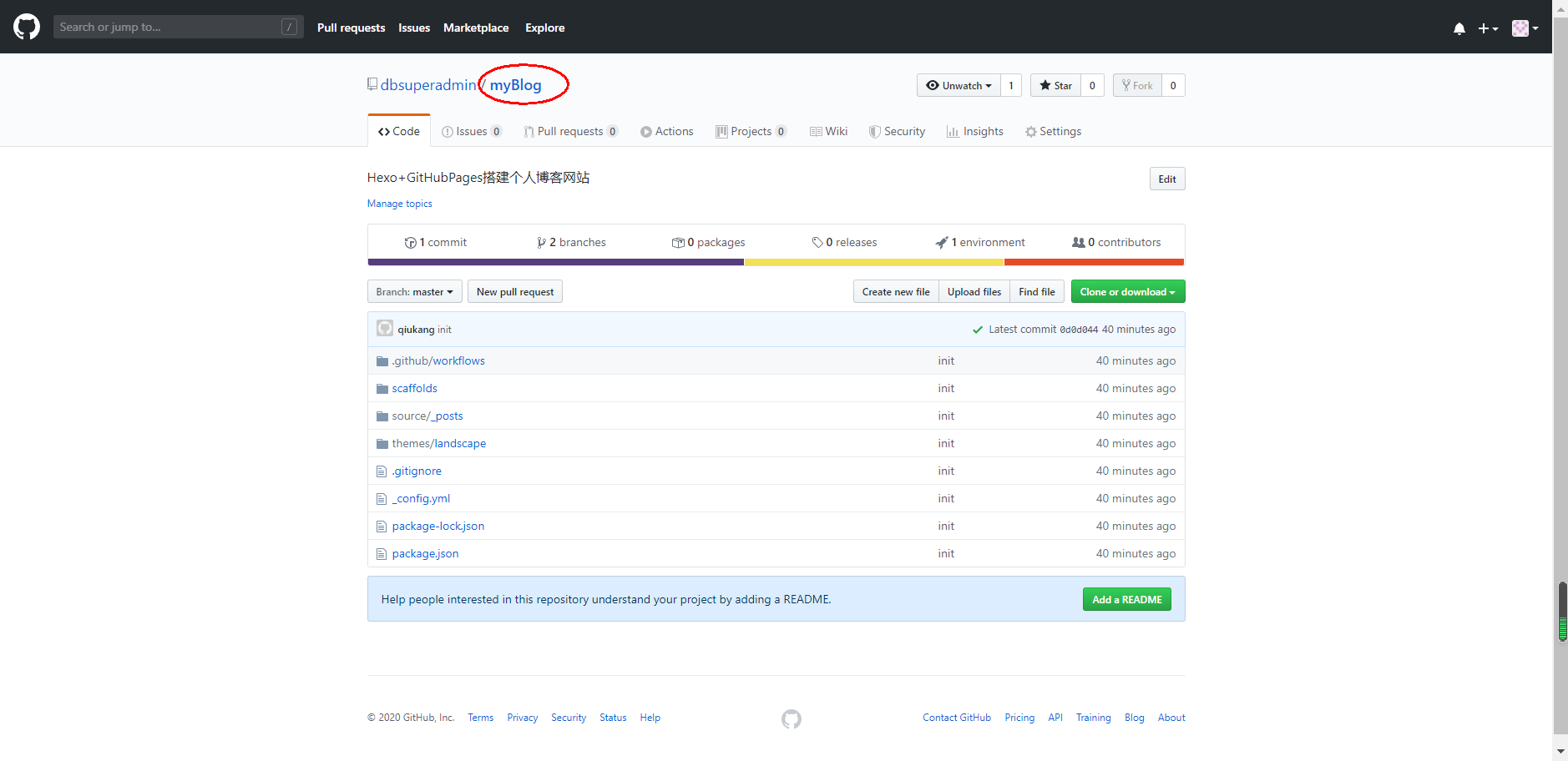Switch to the repository Security tab

898,131
